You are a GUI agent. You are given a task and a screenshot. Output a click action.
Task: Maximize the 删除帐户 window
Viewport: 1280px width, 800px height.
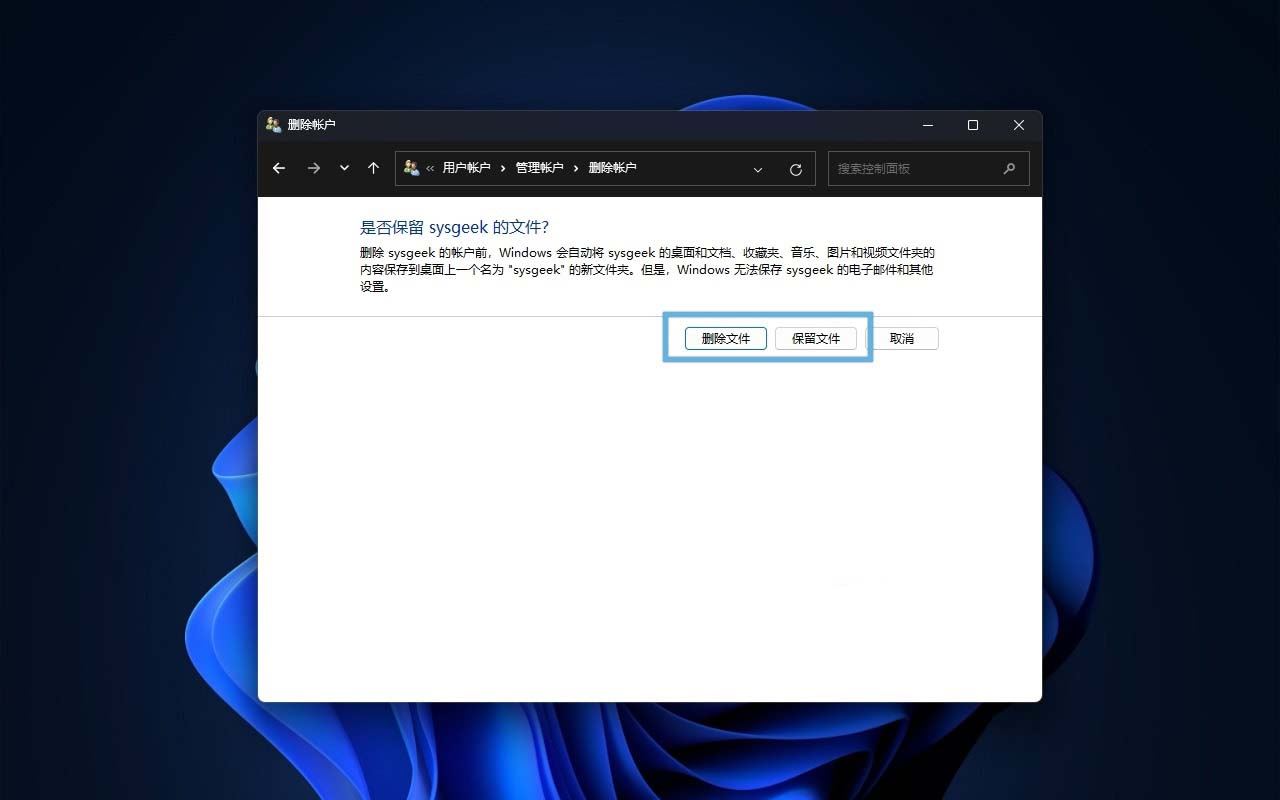[973, 125]
